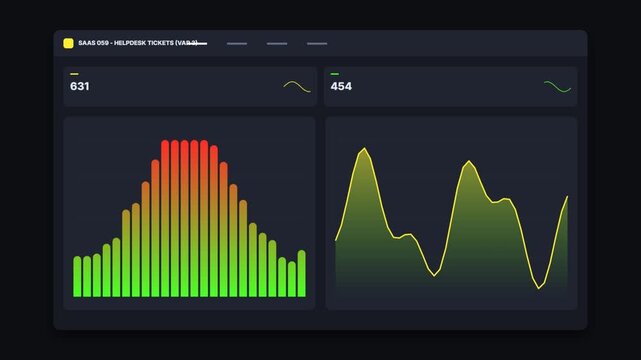Click the second peak of the area chart
The image size is (641, 360).
coord(468,161)
